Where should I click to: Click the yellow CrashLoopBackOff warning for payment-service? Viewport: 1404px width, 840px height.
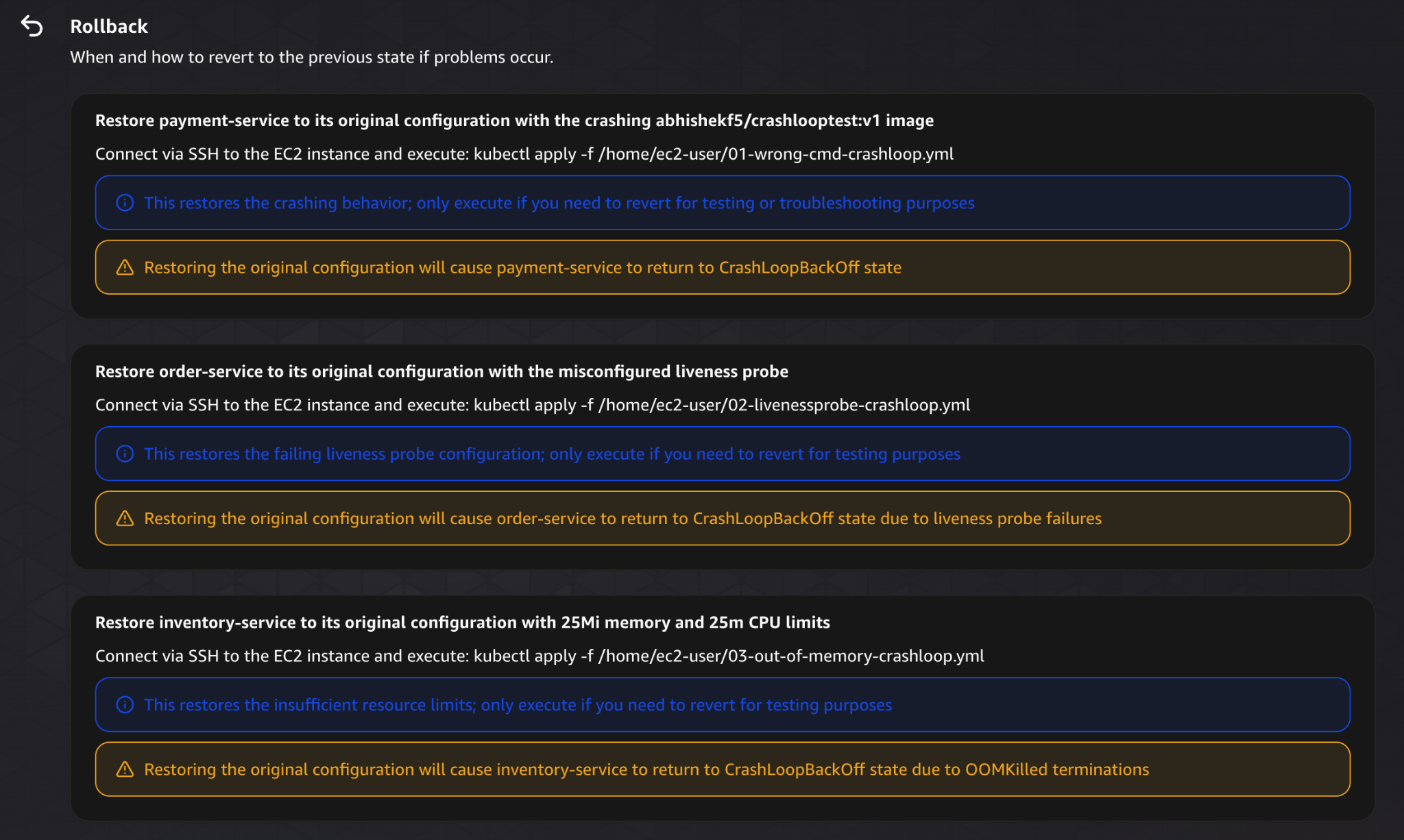click(x=521, y=267)
